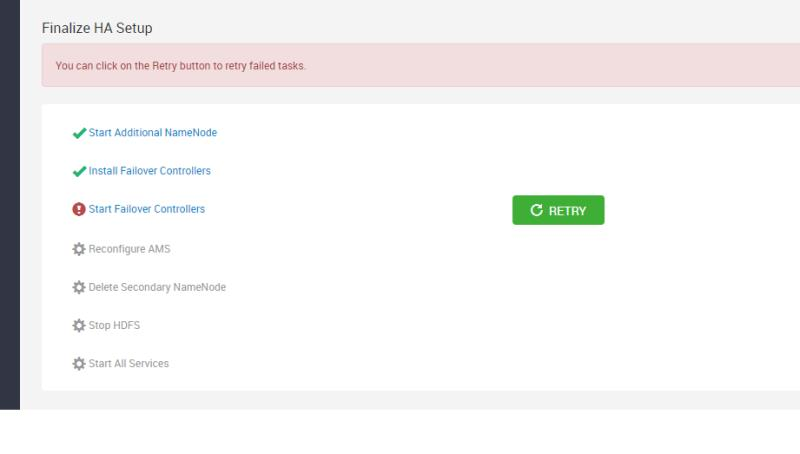Select the pending Delete Secondary NameNode task text

(x=157, y=287)
